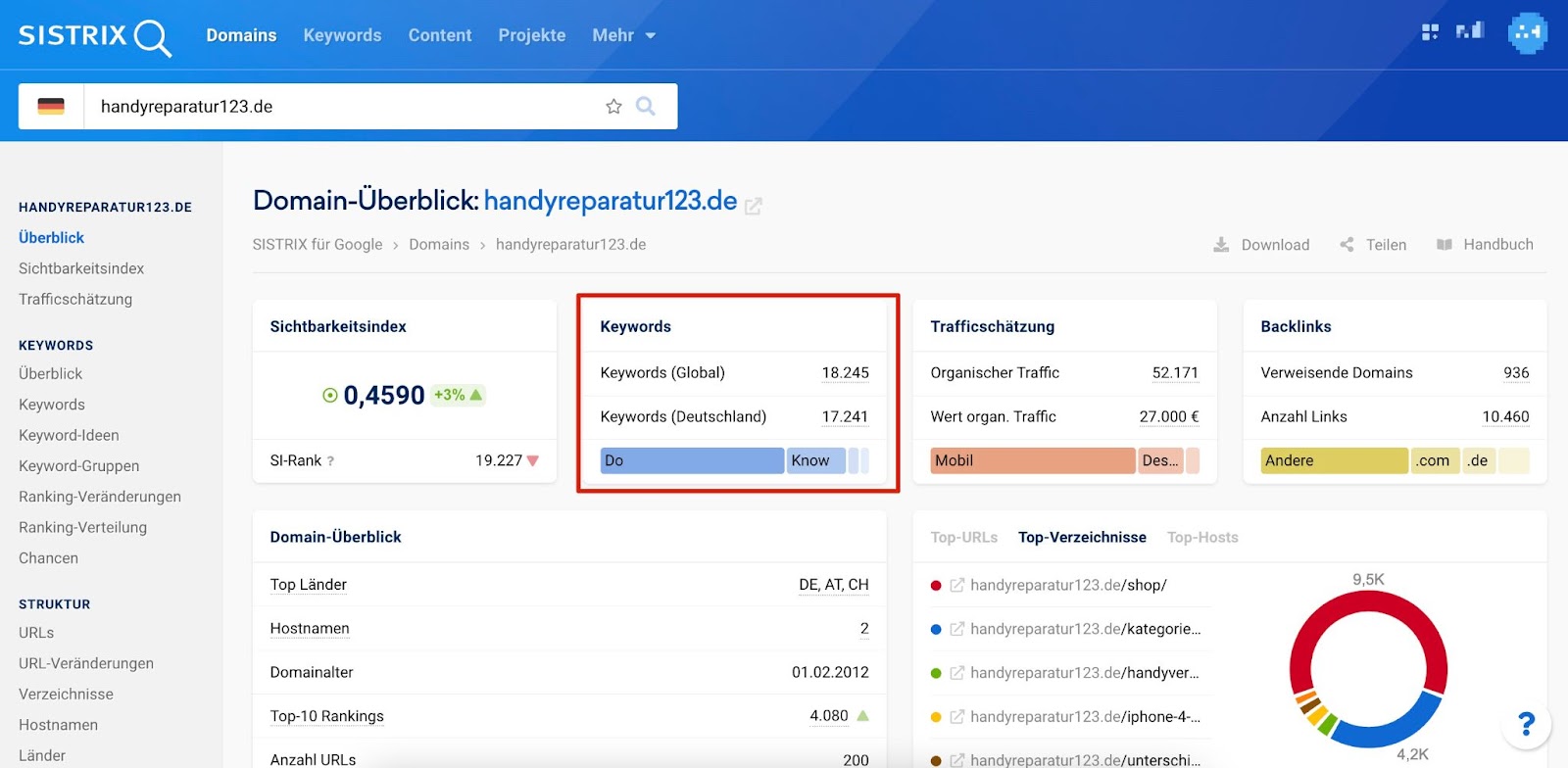
Task: Click the Teilen link
Action: [1386, 245]
